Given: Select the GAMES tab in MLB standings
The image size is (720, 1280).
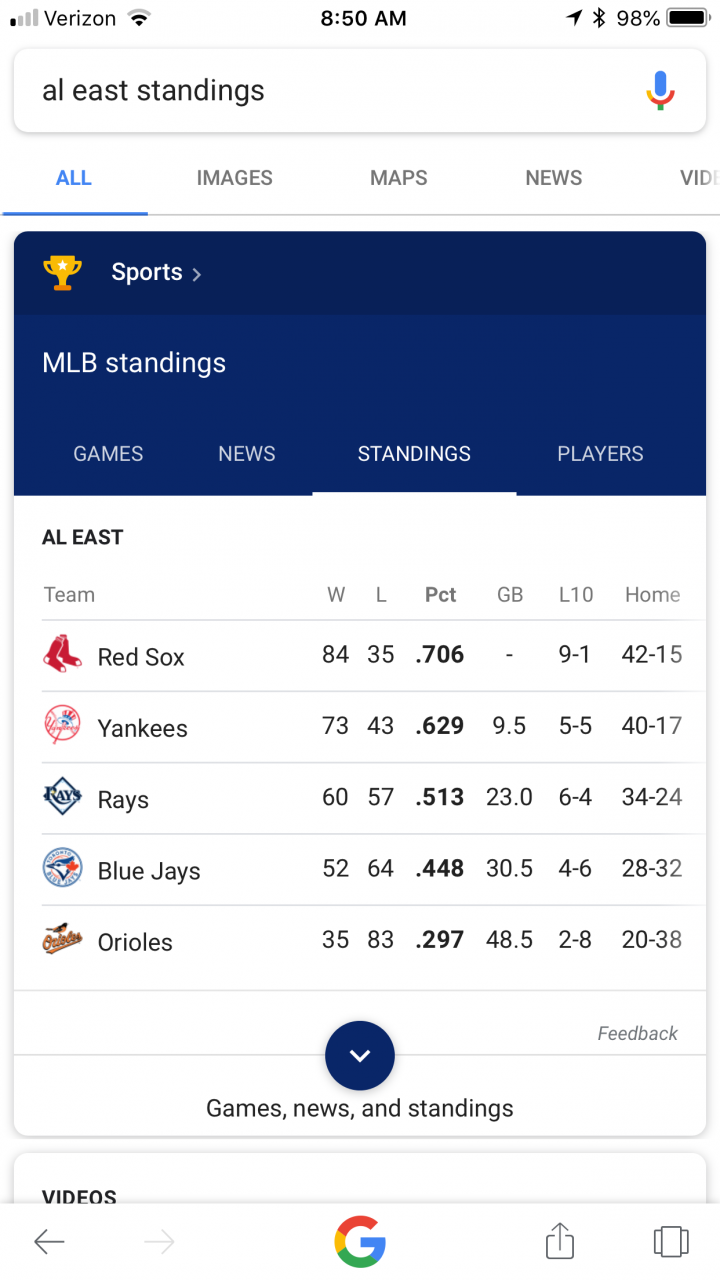Looking at the screenshot, I should [x=108, y=454].
